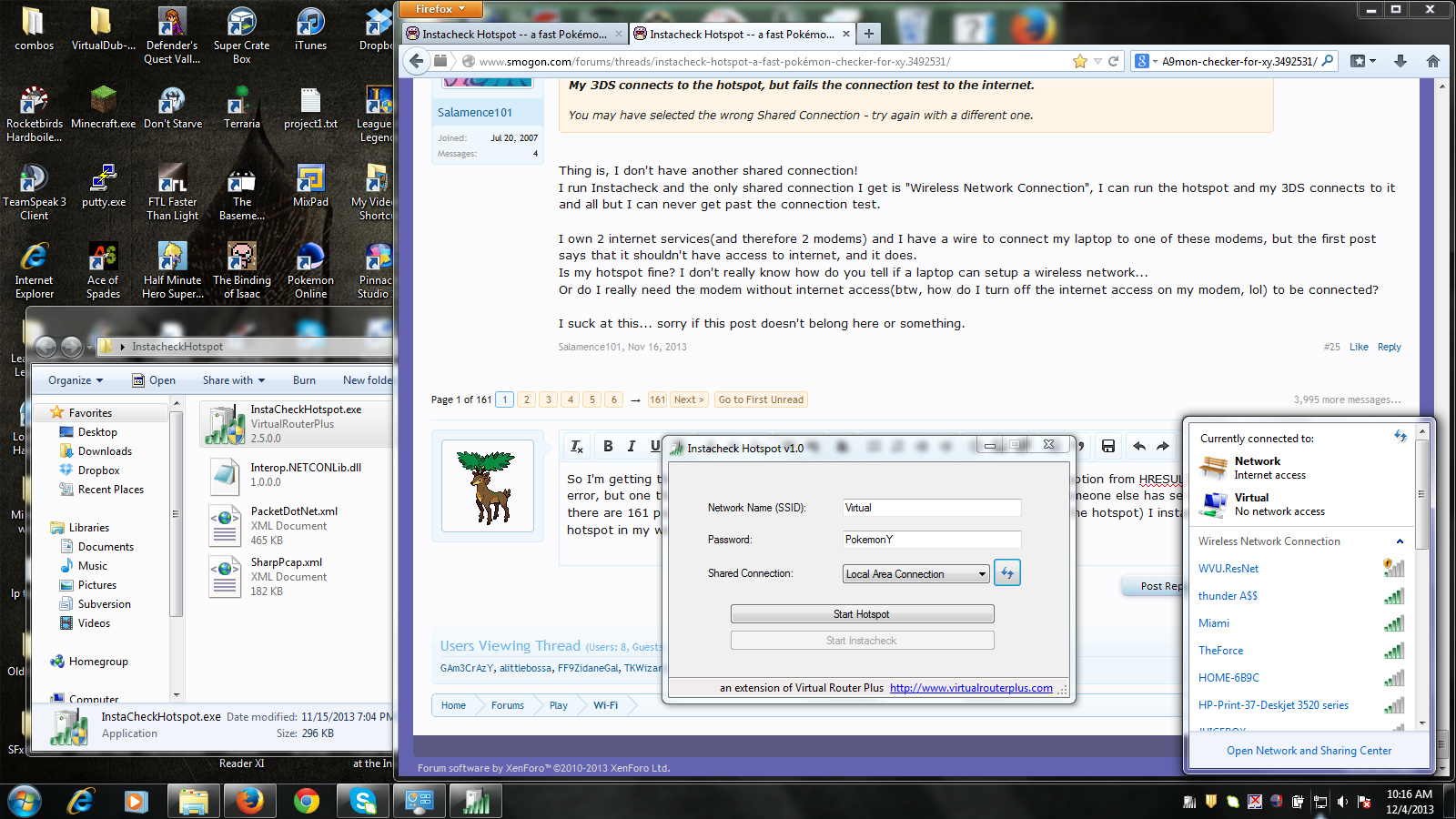Toggle italic formatting in reply editor

point(631,446)
